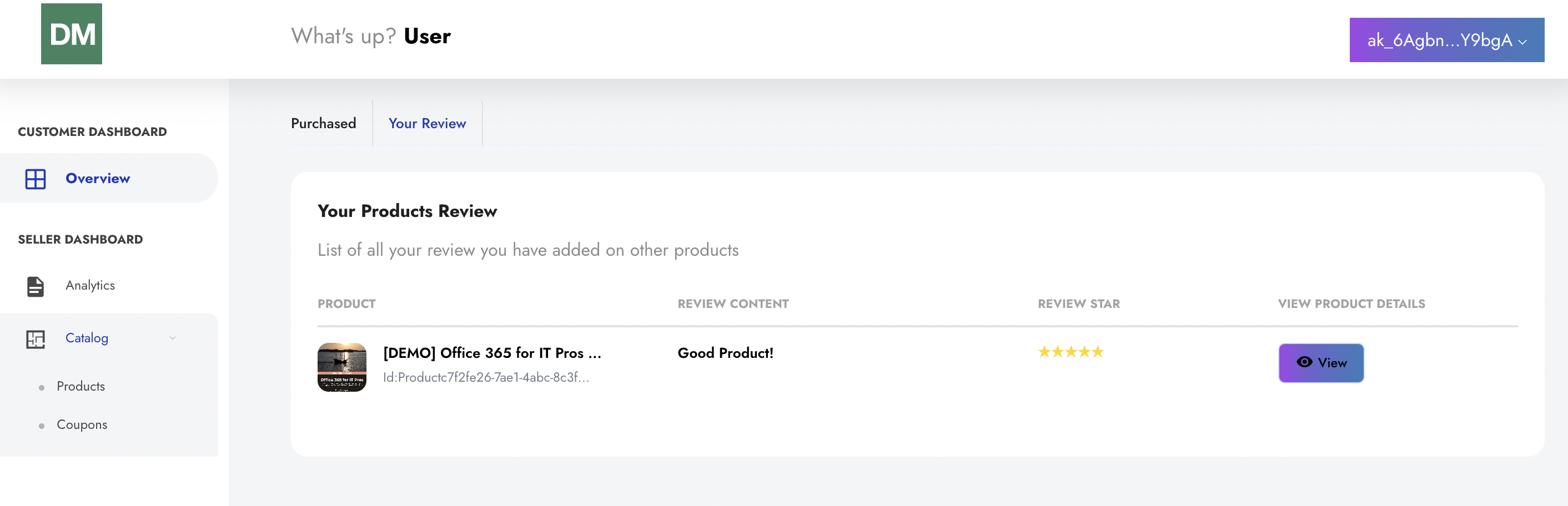Click the Office 365 product thumbnail
The height and width of the screenshot is (506, 1568).
click(341, 367)
